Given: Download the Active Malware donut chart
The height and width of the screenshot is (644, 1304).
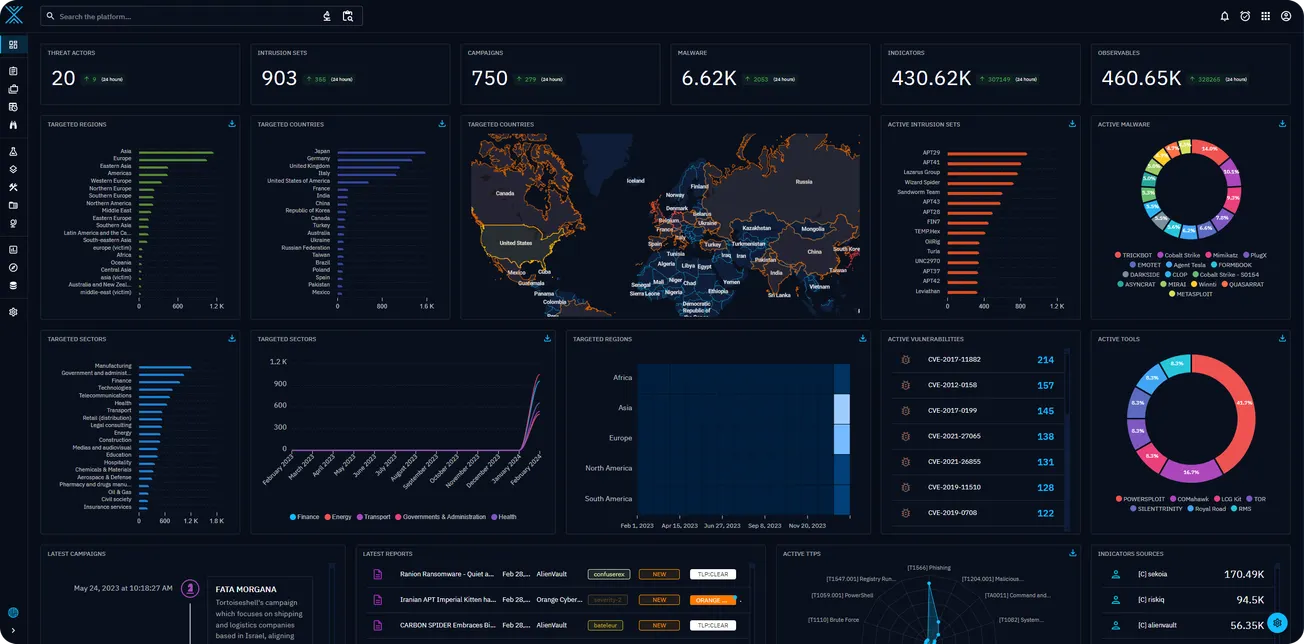Looking at the screenshot, I should 1282,124.
